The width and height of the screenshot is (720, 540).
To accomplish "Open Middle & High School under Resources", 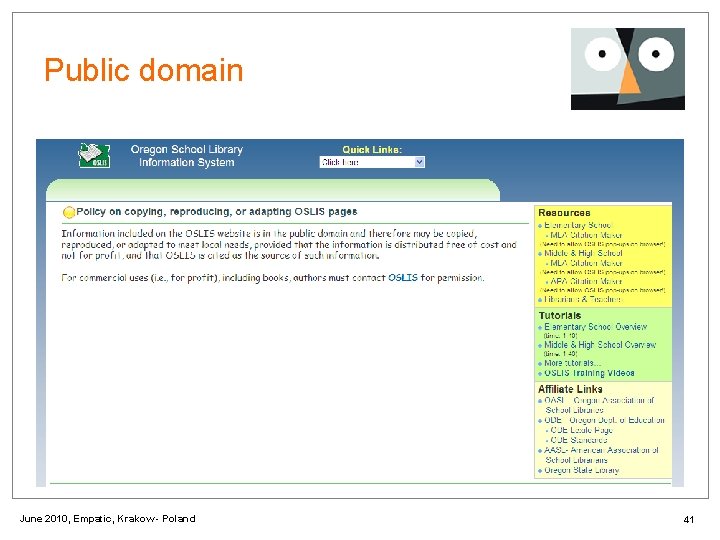I will pyautogui.click(x=583, y=253).
